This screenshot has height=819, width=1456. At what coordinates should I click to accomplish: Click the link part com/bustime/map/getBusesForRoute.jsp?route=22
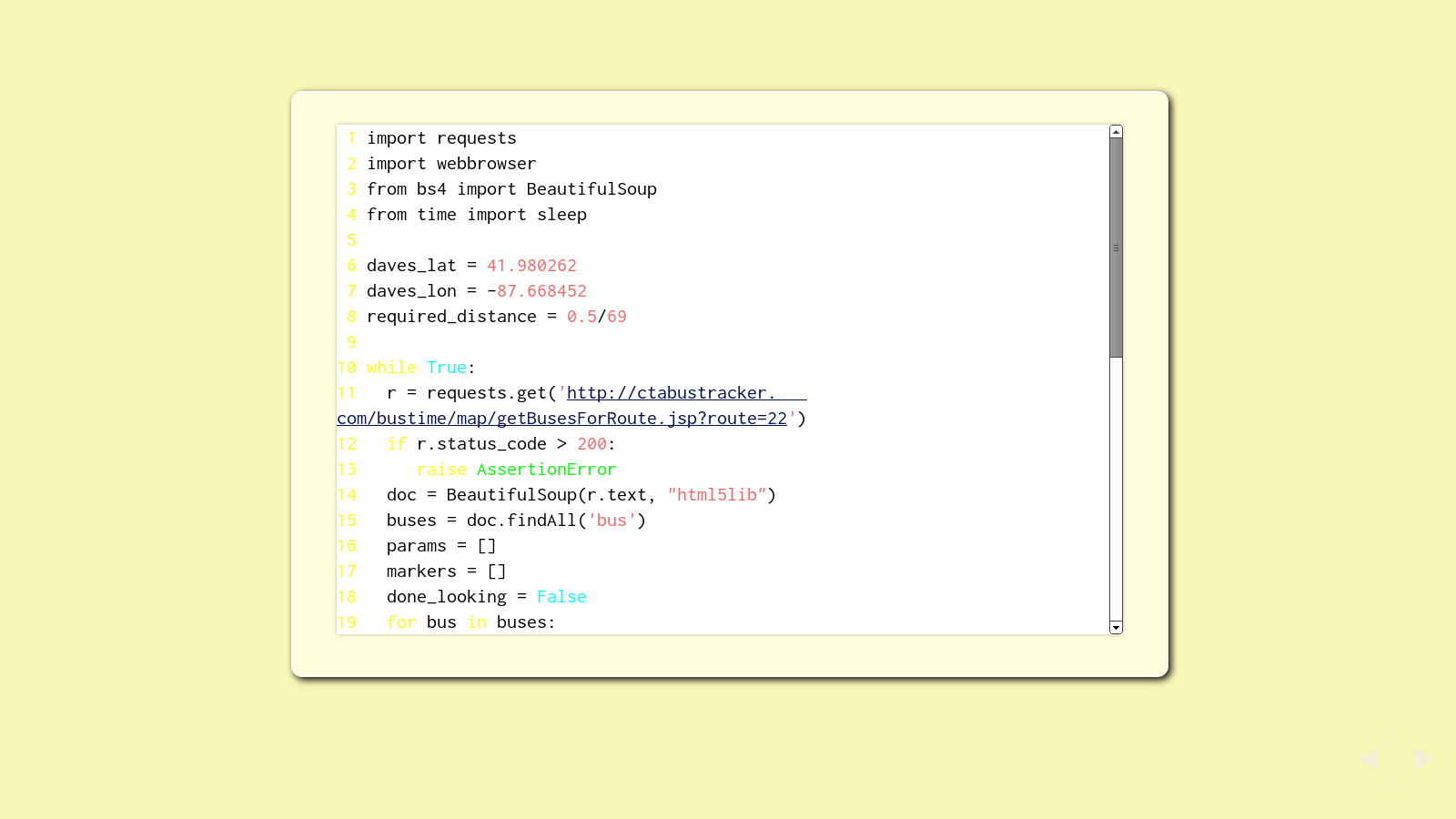point(561,419)
